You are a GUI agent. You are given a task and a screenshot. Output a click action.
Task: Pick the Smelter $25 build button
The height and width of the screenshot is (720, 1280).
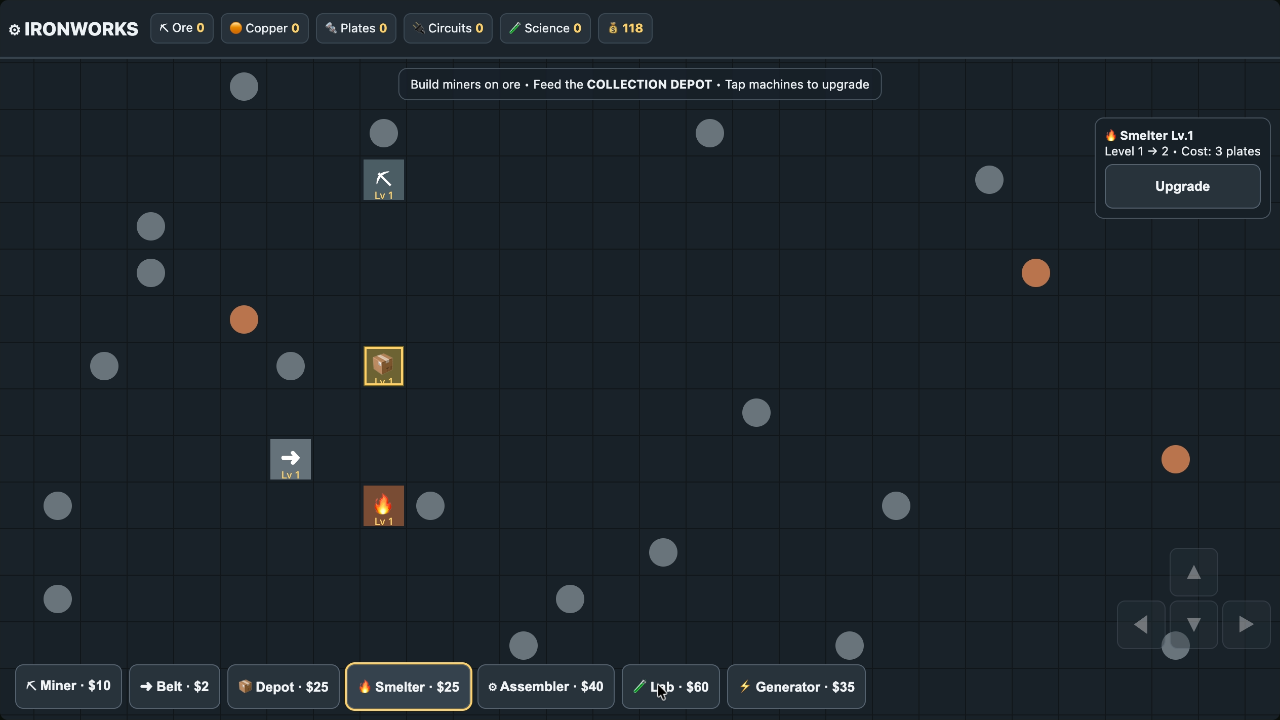(408, 686)
